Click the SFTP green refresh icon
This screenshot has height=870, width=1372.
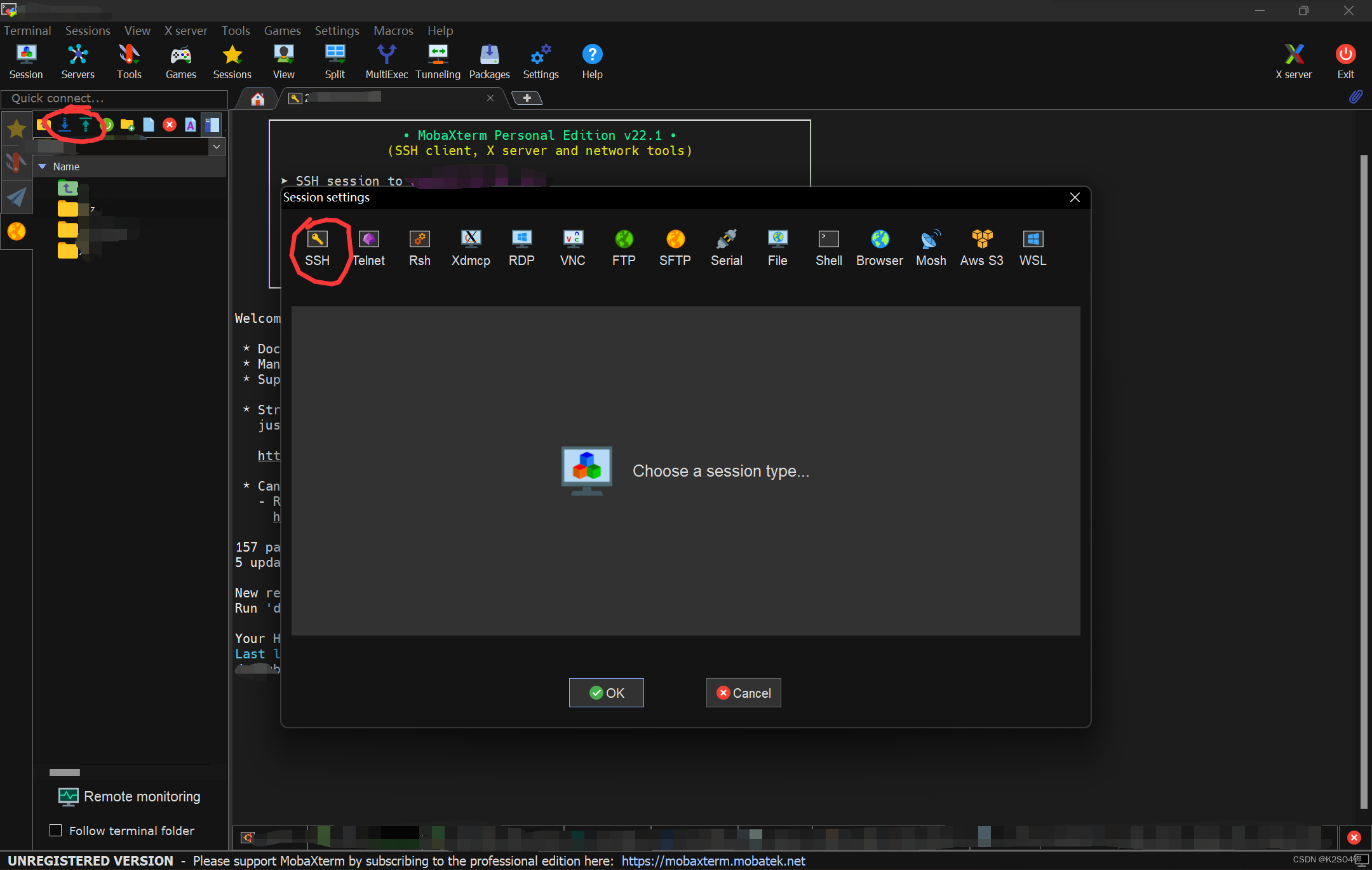tap(108, 125)
